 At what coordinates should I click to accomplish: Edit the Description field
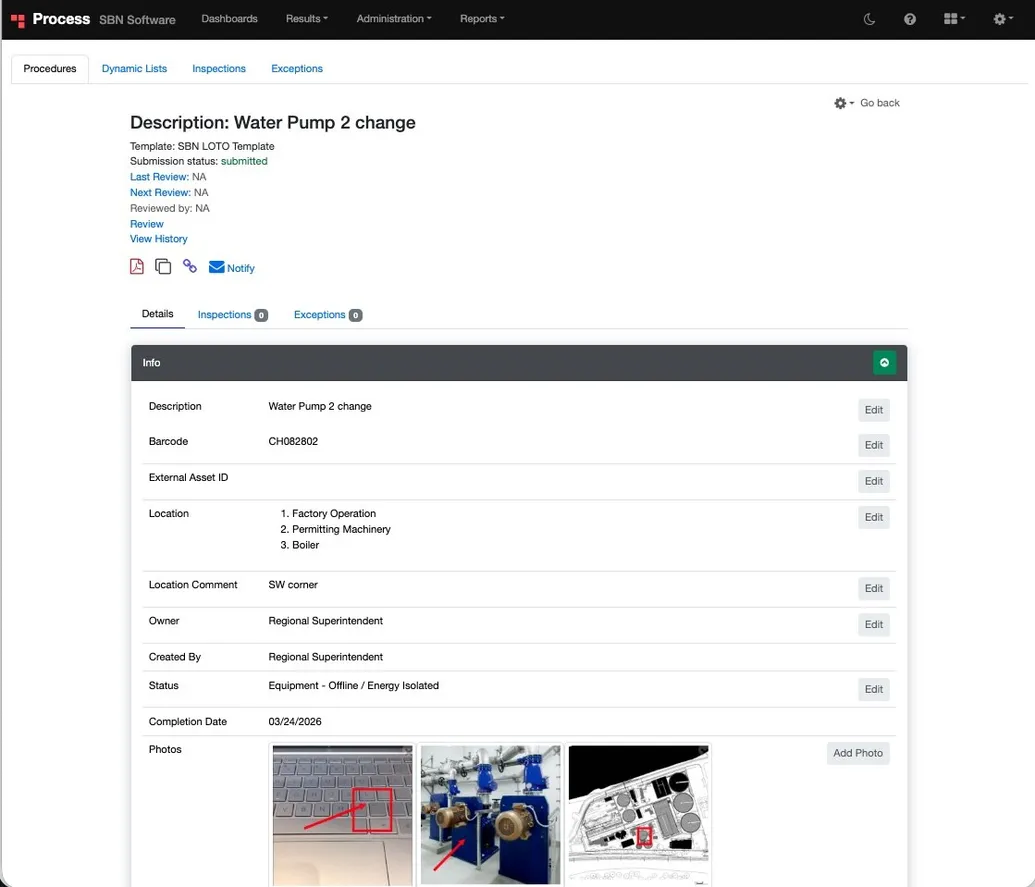click(x=873, y=410)
